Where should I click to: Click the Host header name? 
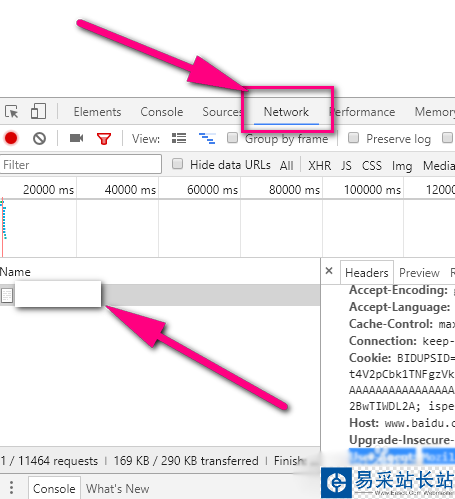click(x=364, y=423)
